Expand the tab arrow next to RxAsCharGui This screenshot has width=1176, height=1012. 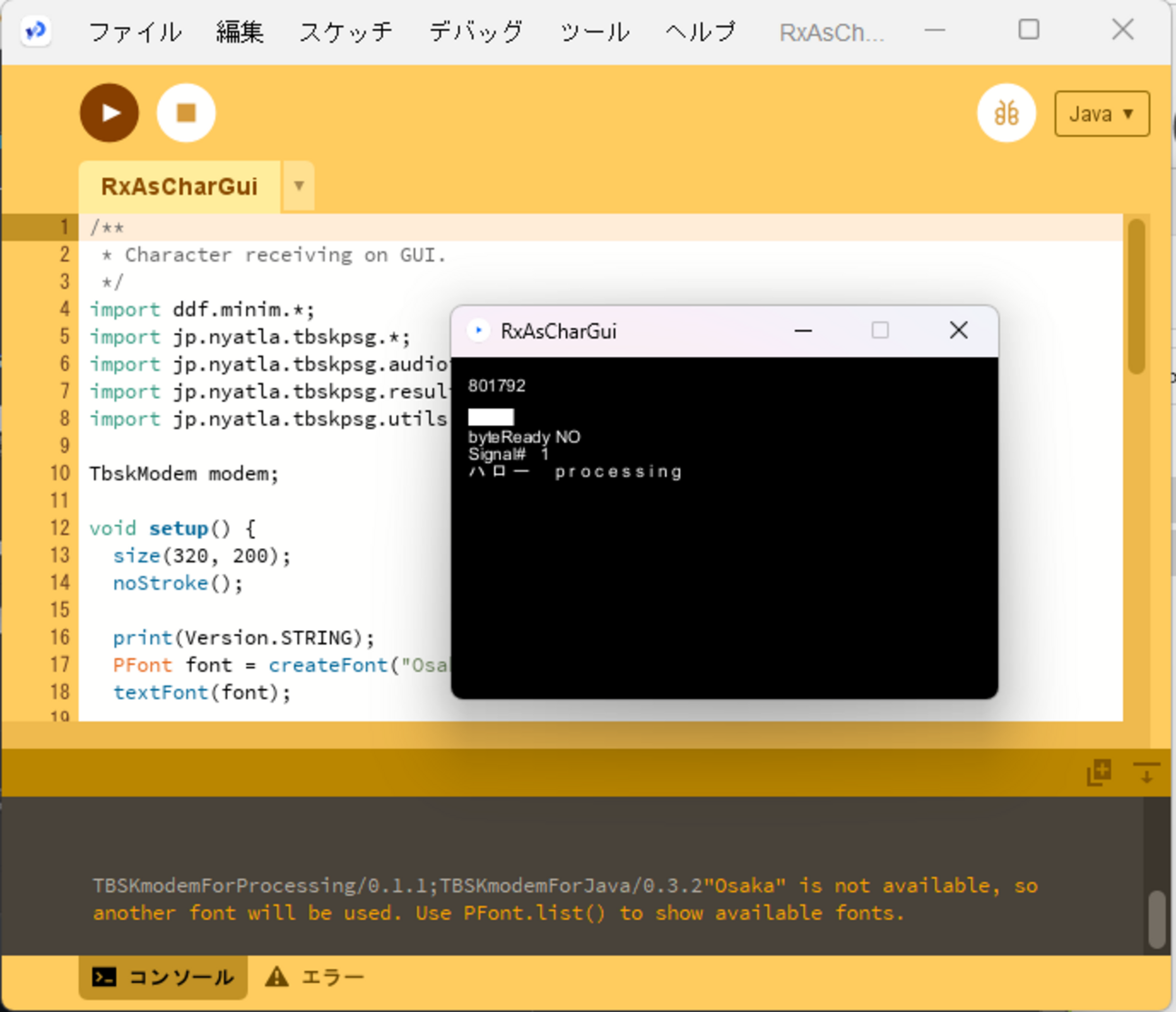(299, 186)
